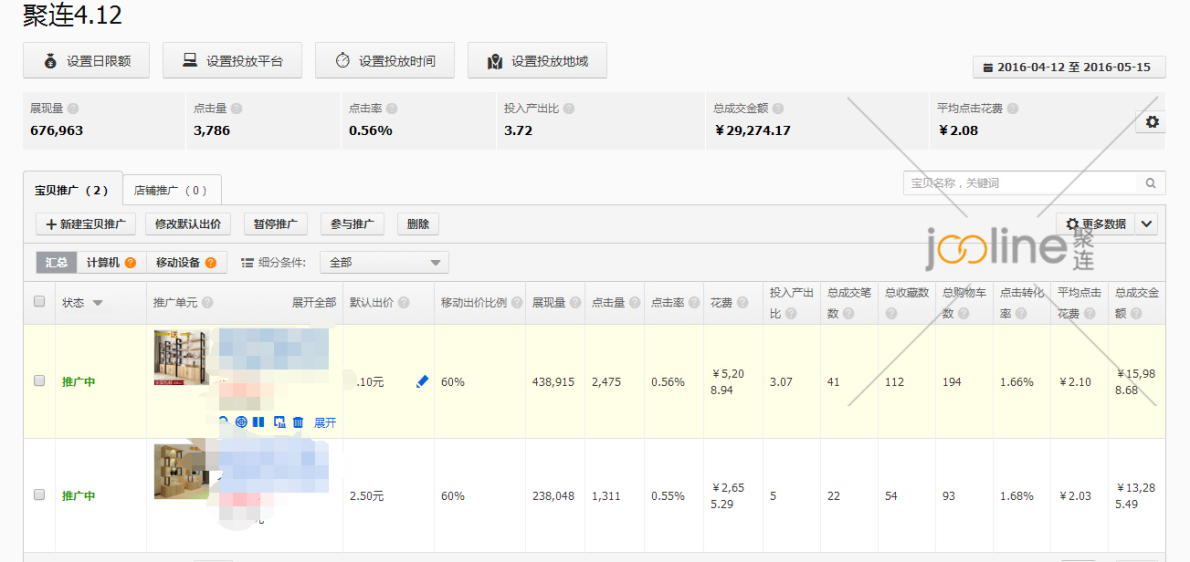The image size is (1190, 562).
Task: Open the 细分条件 dropdown showing 全部
Action: pos(384,262)
